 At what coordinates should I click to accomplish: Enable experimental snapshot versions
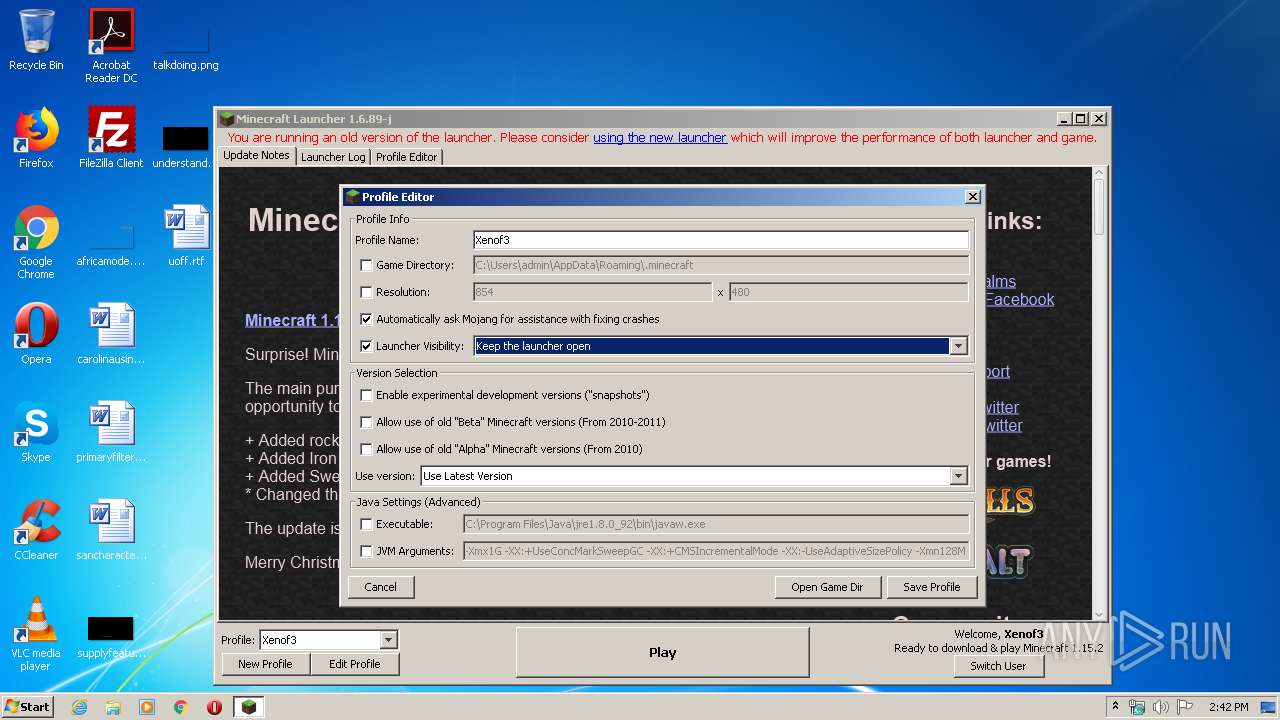tap(366, 395)
